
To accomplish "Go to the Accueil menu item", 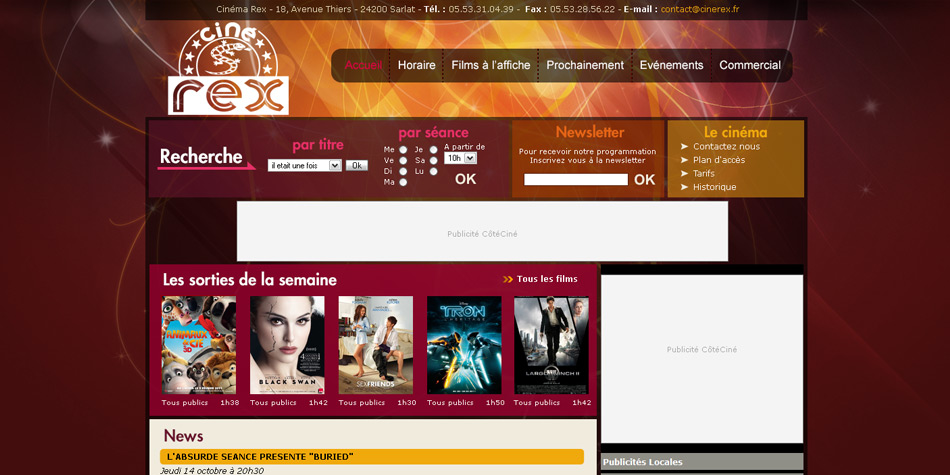I will tap(363, 65).
